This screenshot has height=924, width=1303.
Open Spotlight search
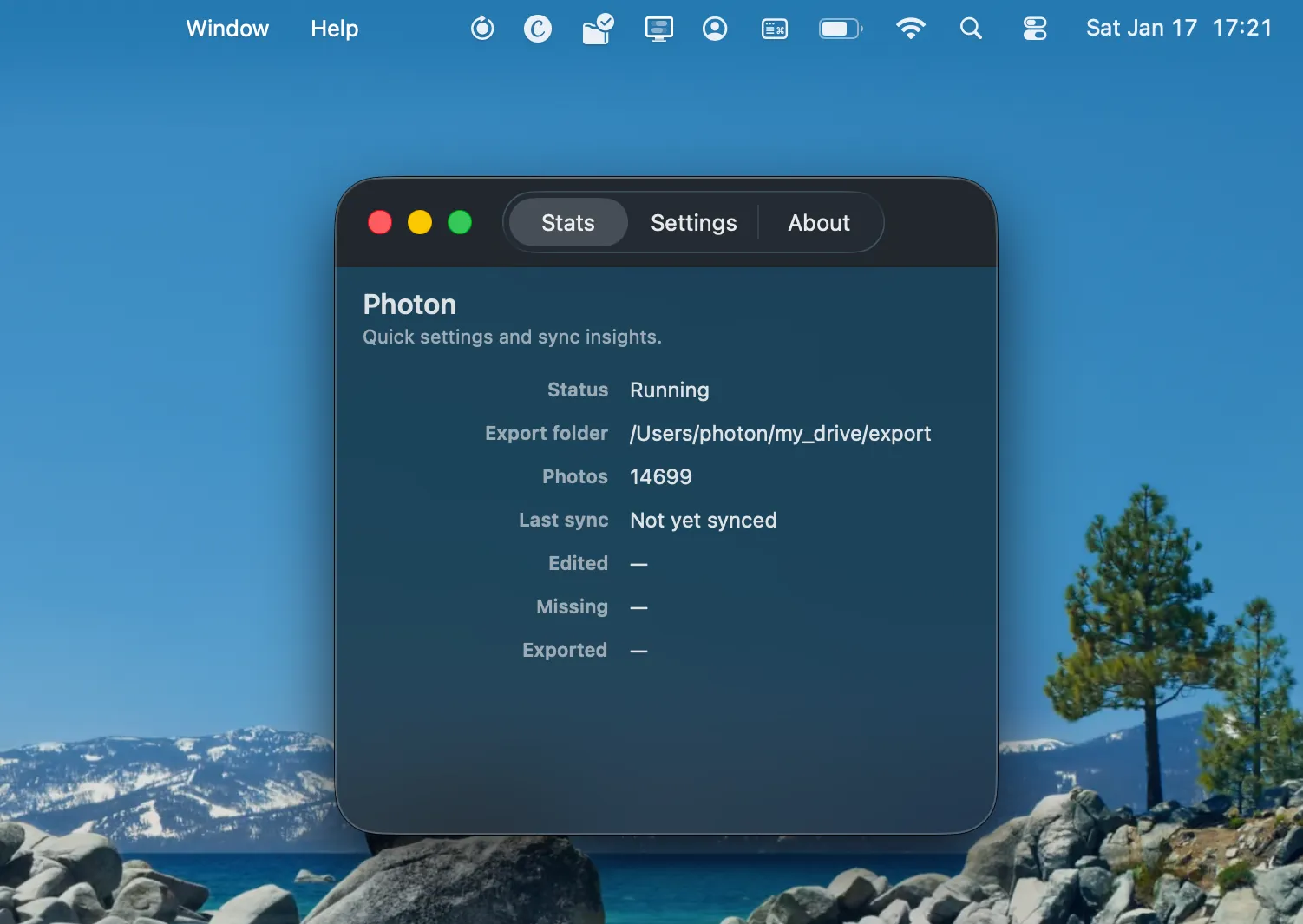tap(971, 29)
